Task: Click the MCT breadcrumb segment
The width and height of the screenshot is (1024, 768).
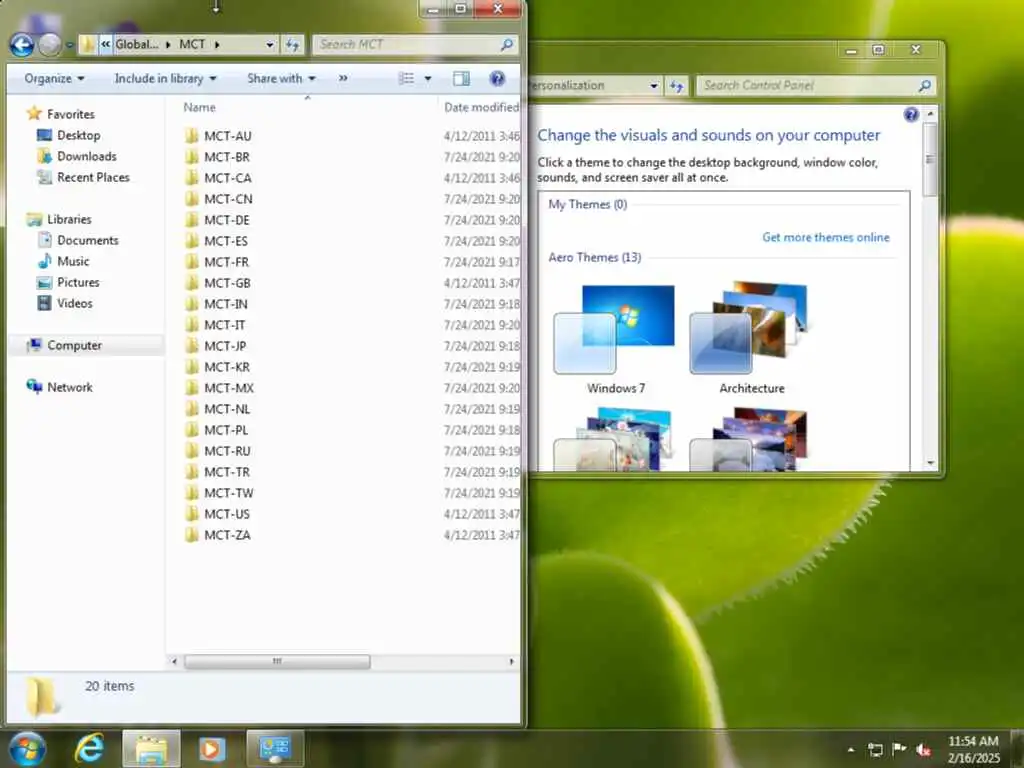Action: pos(192,44)
